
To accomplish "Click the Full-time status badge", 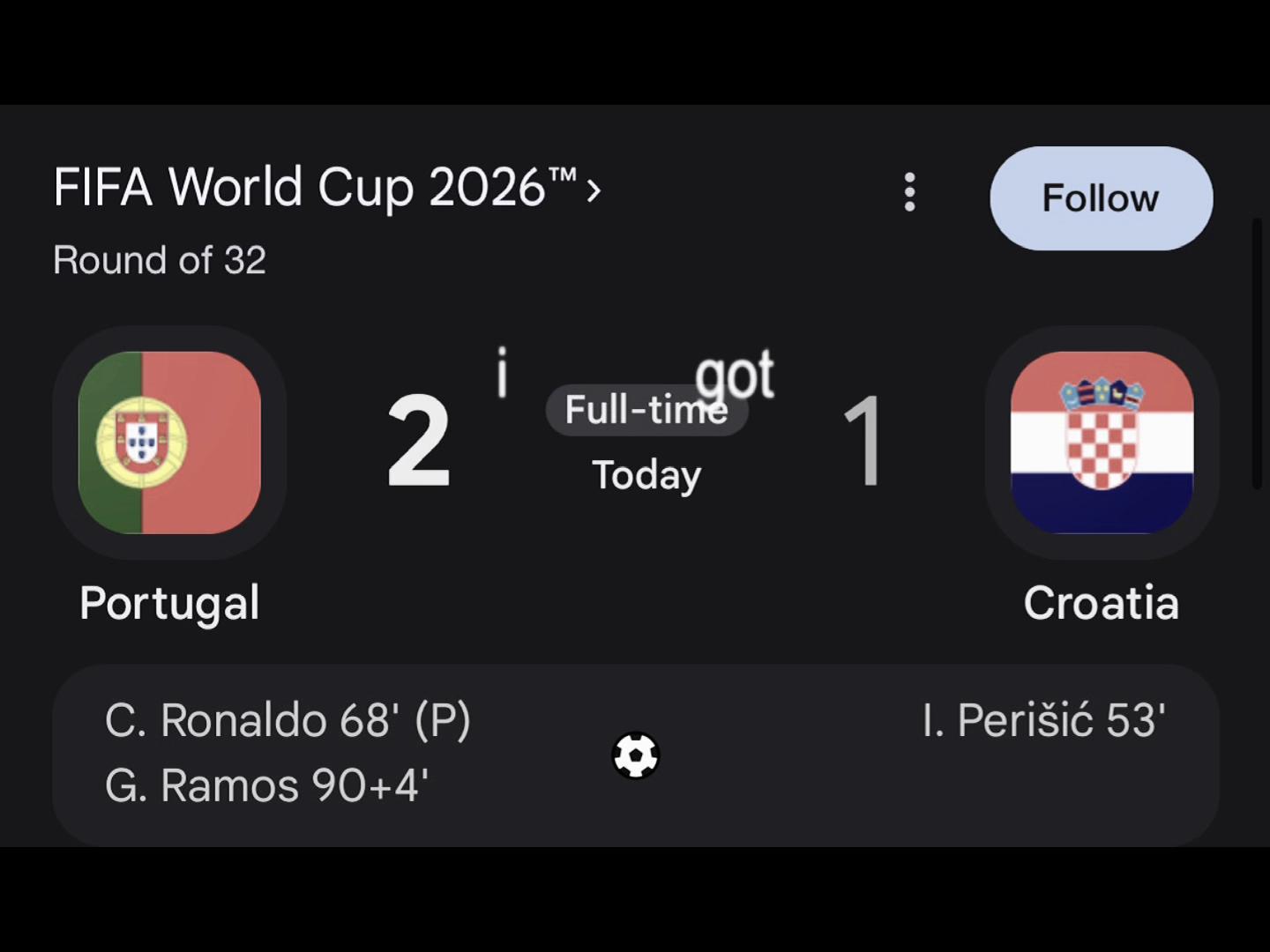I will coord(646,410).
